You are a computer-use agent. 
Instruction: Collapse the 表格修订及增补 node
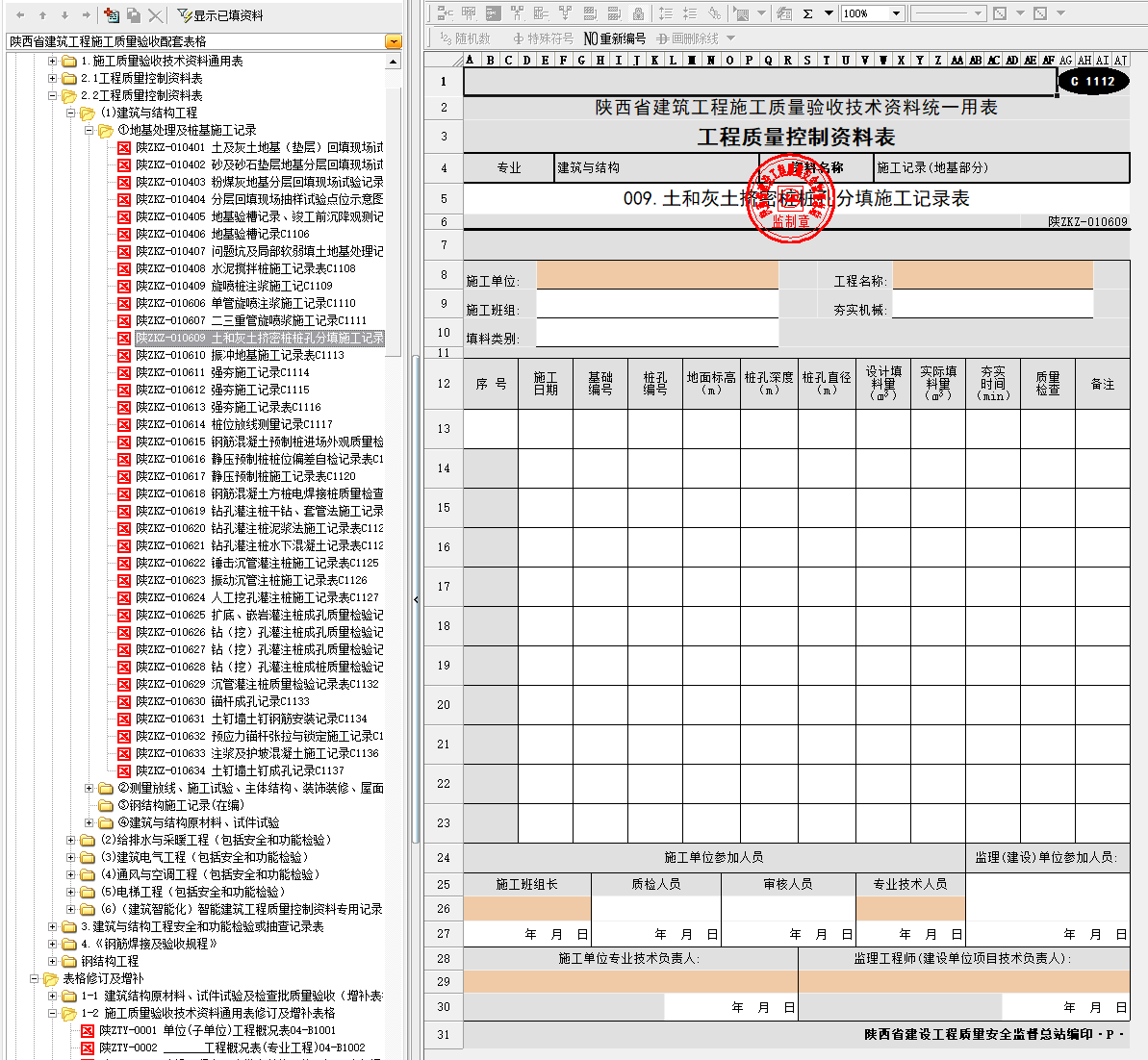tap(34, 979)
